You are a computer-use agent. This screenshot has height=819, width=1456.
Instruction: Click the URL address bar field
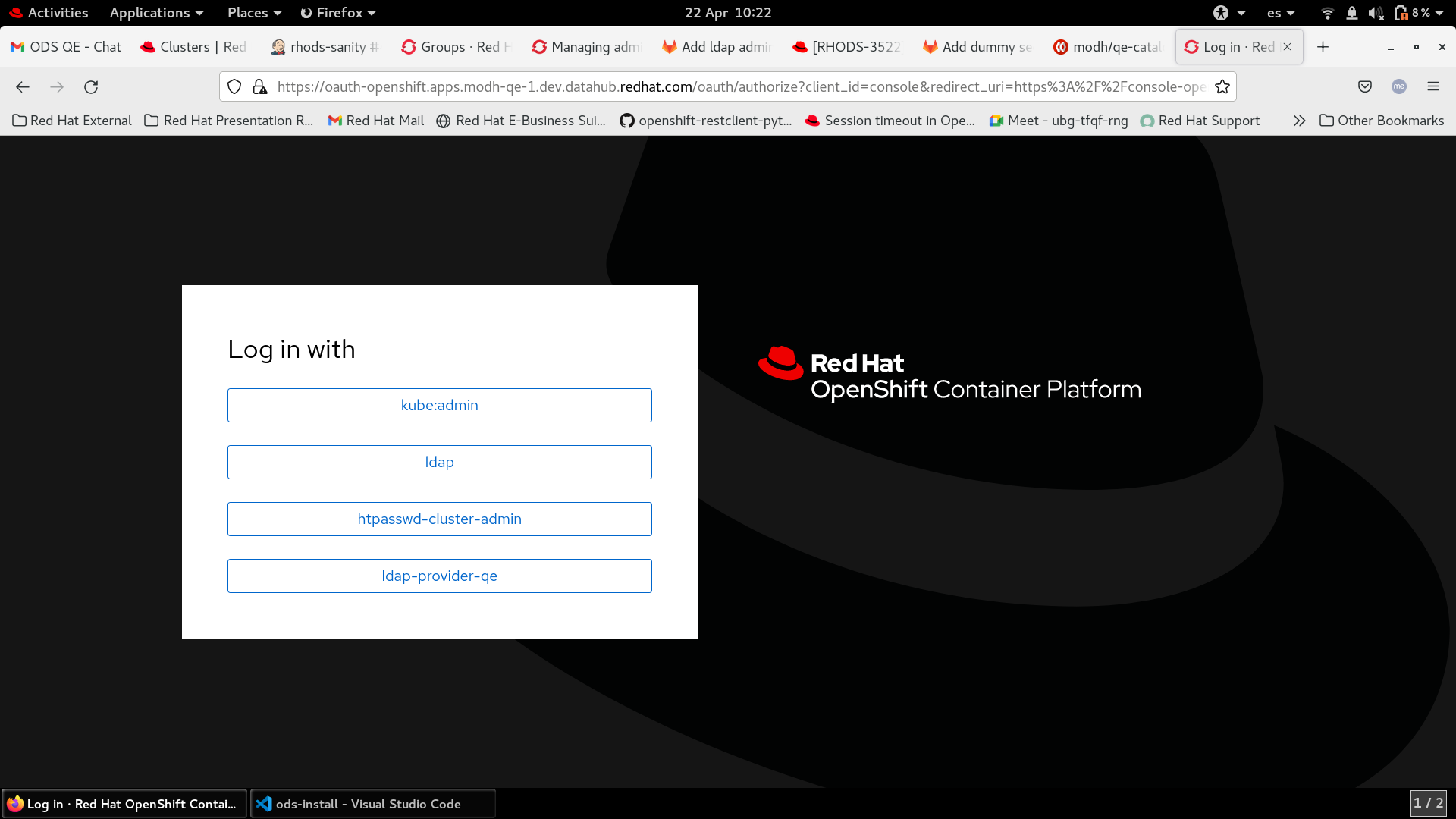click(x=739, y=87)
